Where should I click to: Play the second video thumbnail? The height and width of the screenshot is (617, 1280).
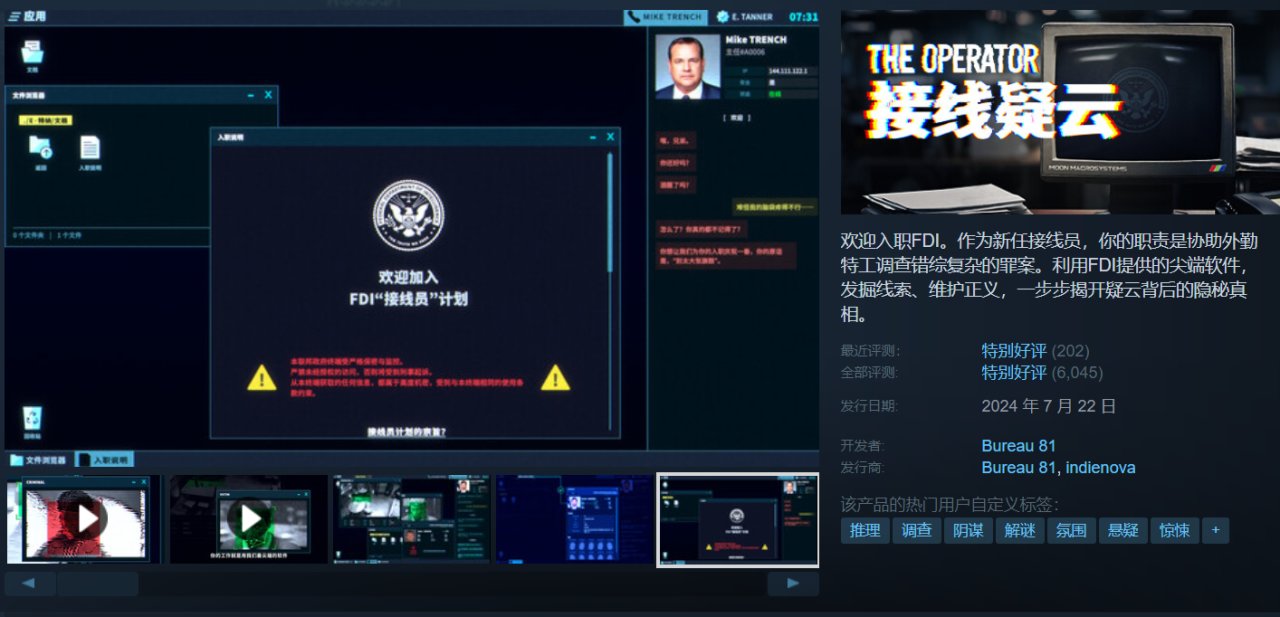point(249,518)
